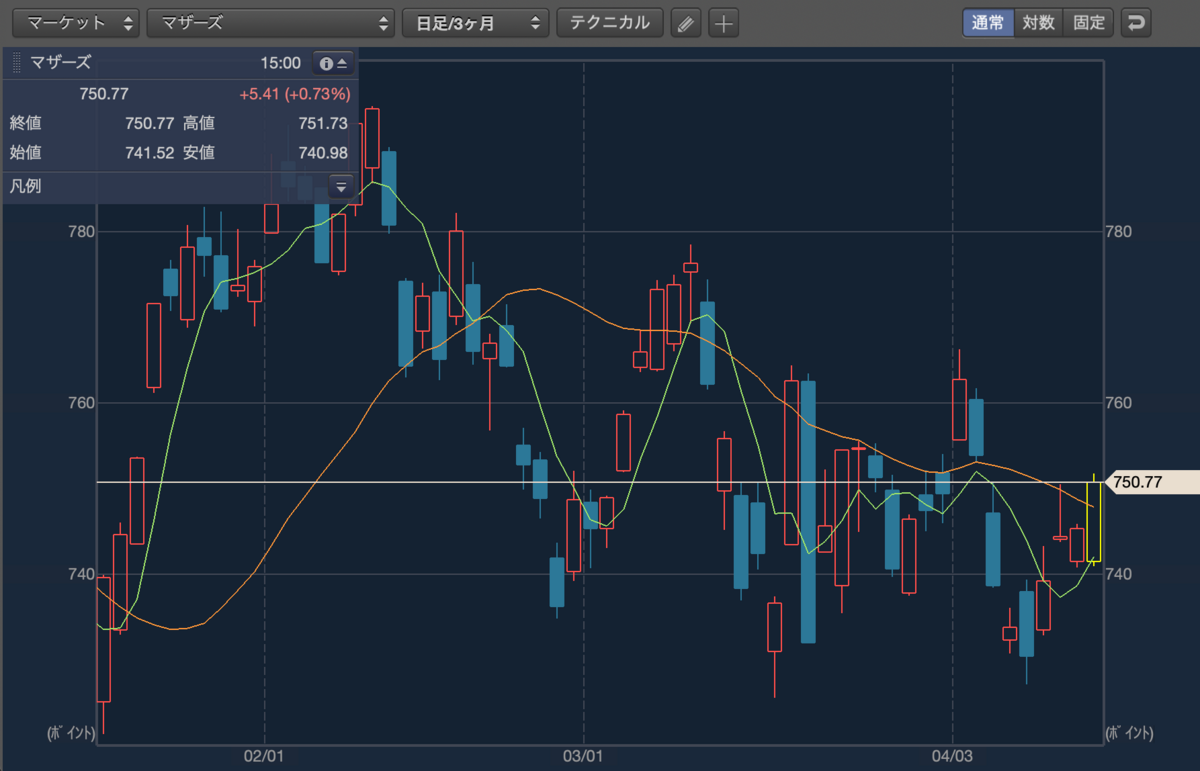Click the 03/01 date axis label

pyautogui.click(x=581, y=757)
